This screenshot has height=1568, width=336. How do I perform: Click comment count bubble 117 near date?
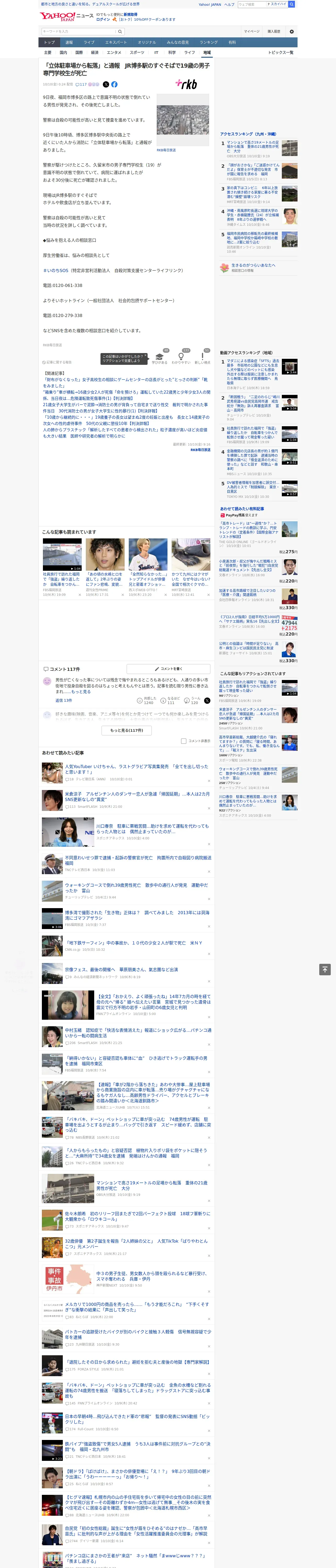[x=81, y=85]
